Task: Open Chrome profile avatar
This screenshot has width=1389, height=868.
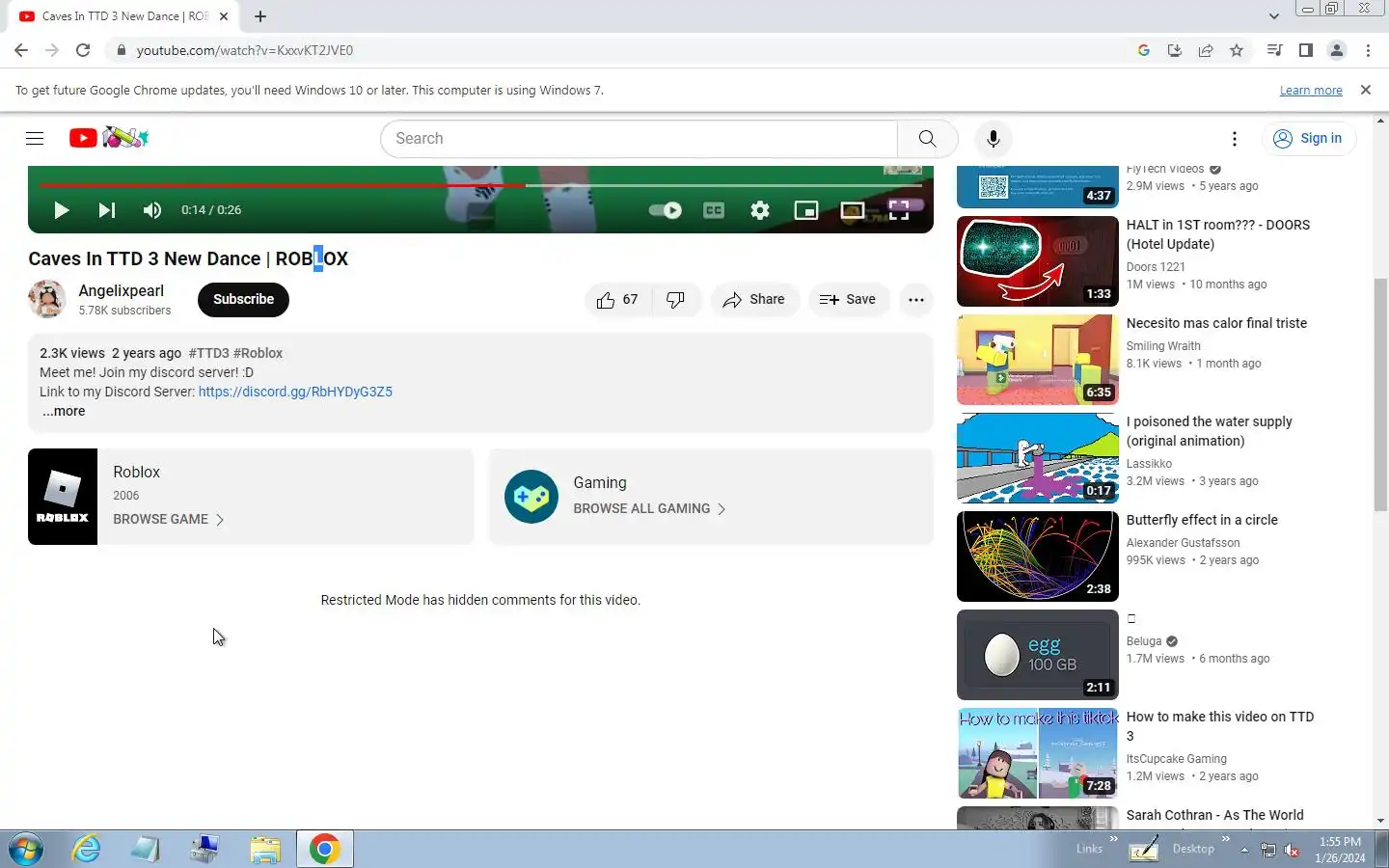Action: pos(1337,50)
